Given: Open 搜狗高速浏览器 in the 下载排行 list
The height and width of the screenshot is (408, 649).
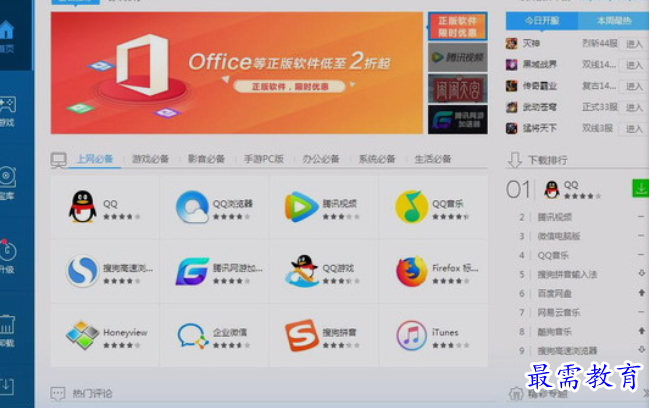Looking at the screenshot, I should (x=567, y=351).
